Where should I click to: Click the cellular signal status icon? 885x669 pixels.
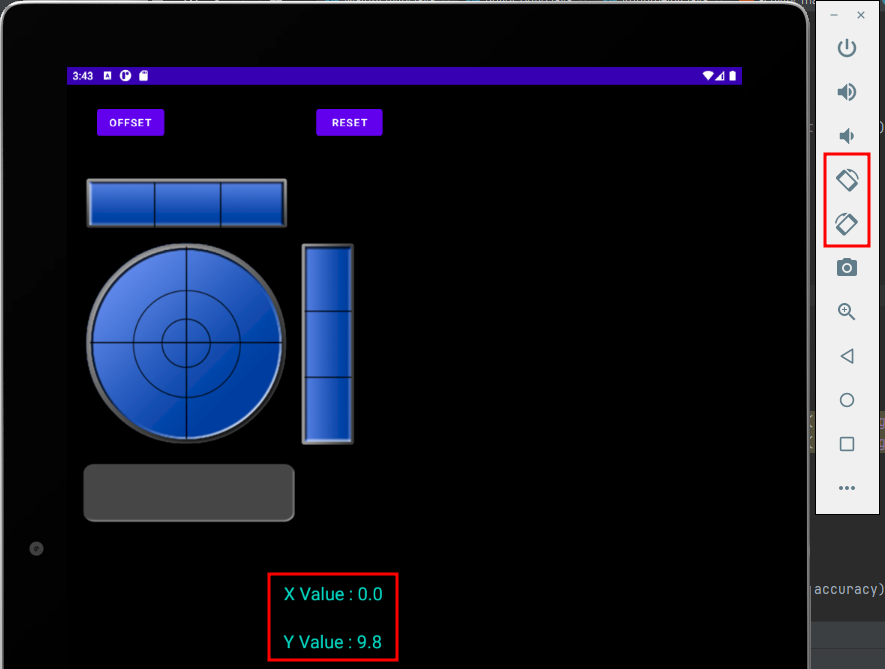click(x=720, y=76)
